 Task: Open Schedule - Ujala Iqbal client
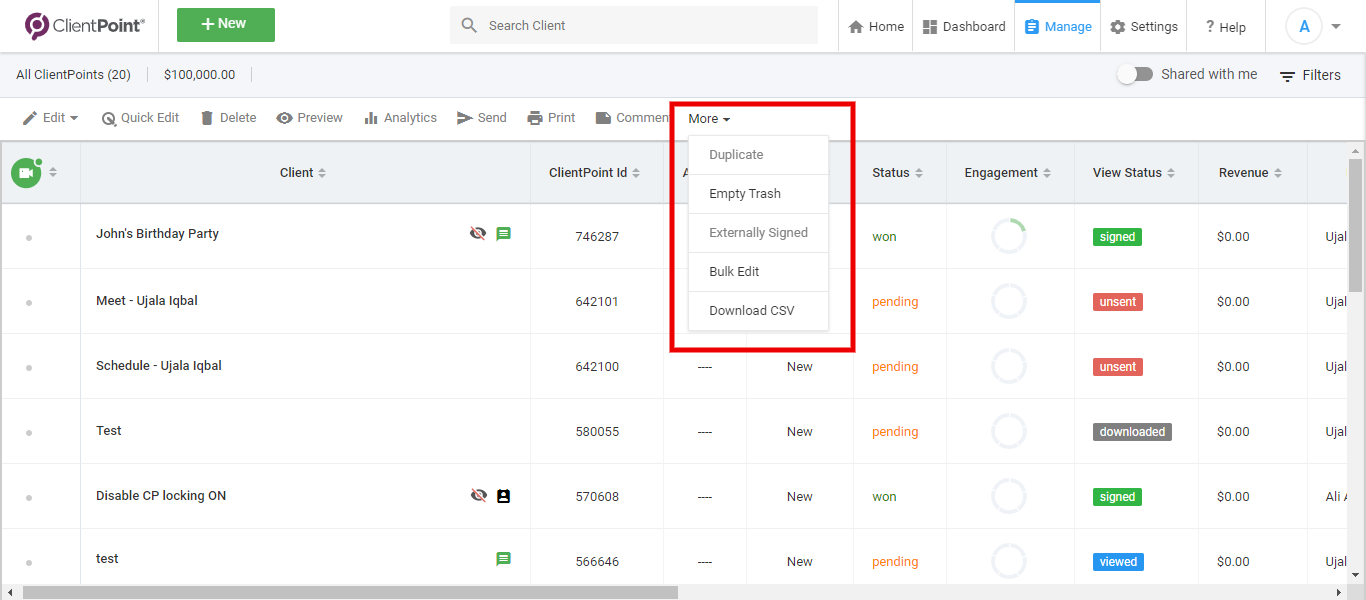159,366
